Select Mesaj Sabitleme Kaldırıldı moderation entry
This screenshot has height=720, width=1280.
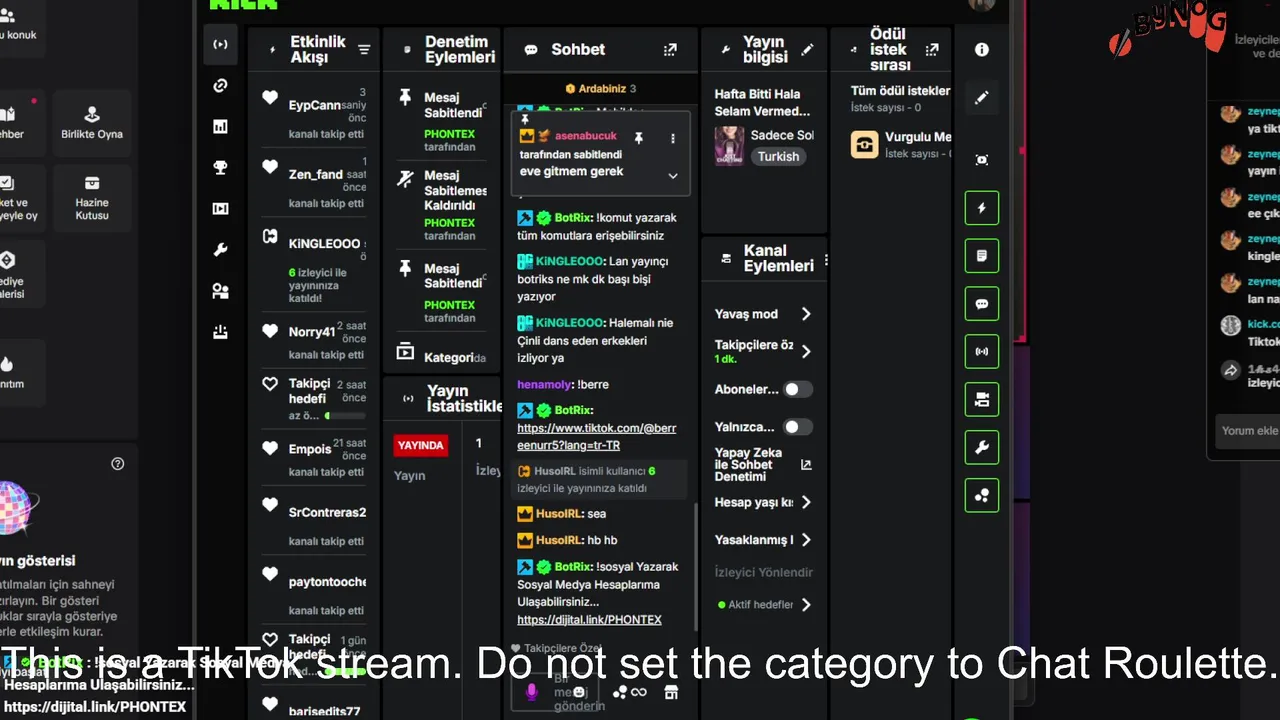440,205
